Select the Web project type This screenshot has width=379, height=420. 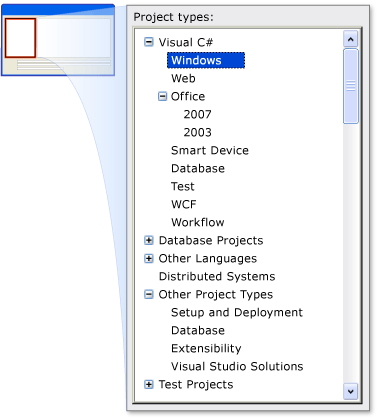pyautogui.click(x=183, y=78)
